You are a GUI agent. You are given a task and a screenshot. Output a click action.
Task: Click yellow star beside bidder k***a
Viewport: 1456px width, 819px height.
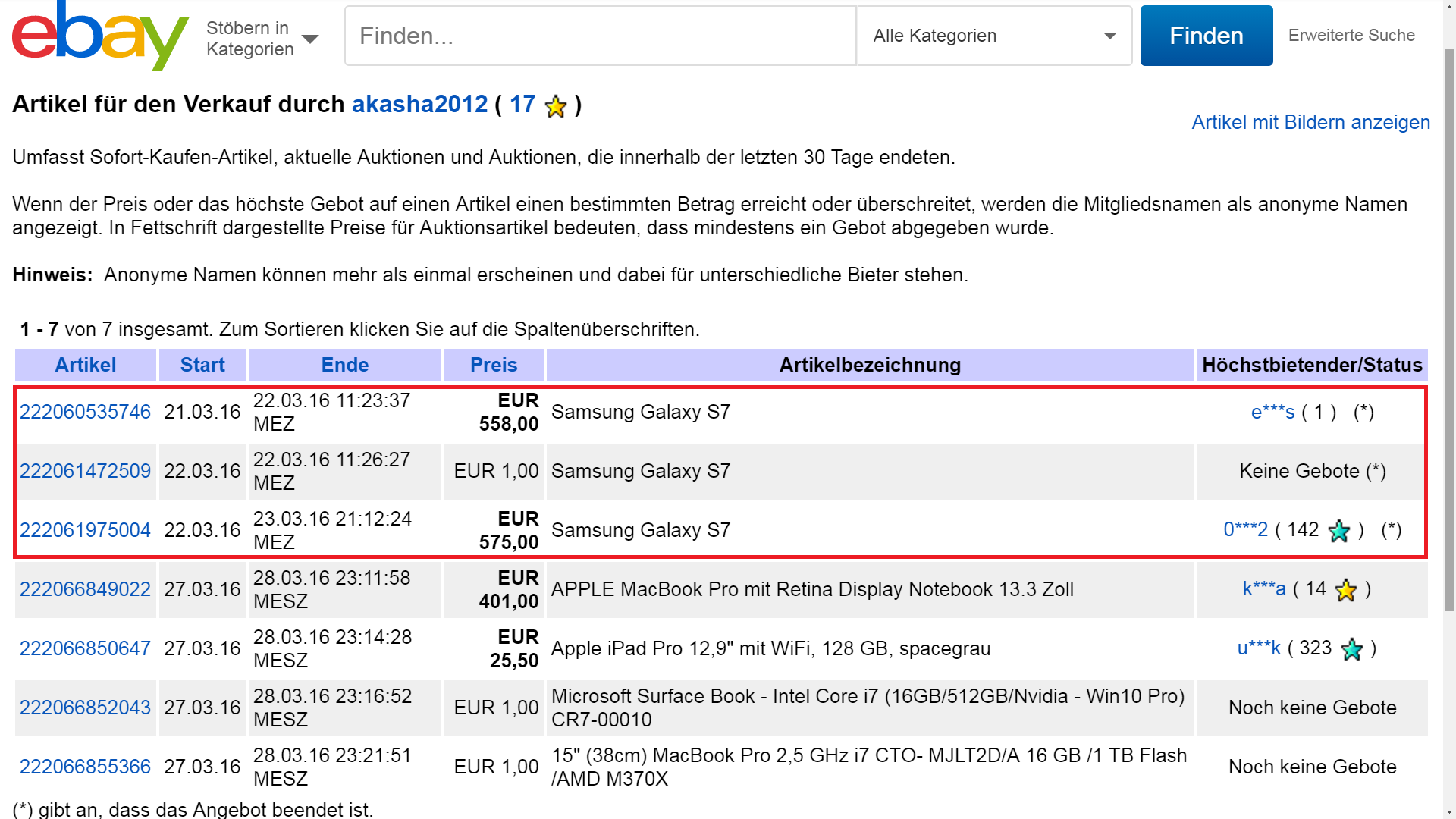[x=1346, y=590]
